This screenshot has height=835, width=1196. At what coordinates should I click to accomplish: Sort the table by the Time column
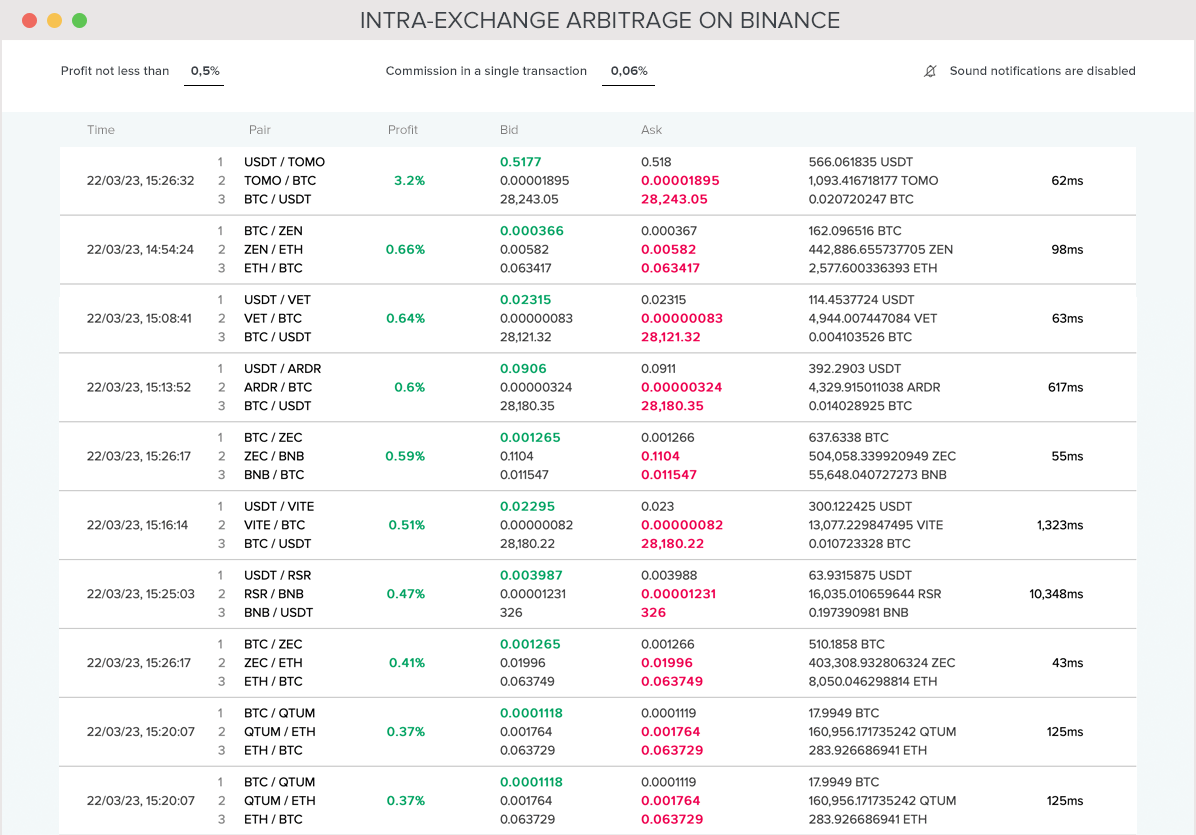tap(102, 130)
